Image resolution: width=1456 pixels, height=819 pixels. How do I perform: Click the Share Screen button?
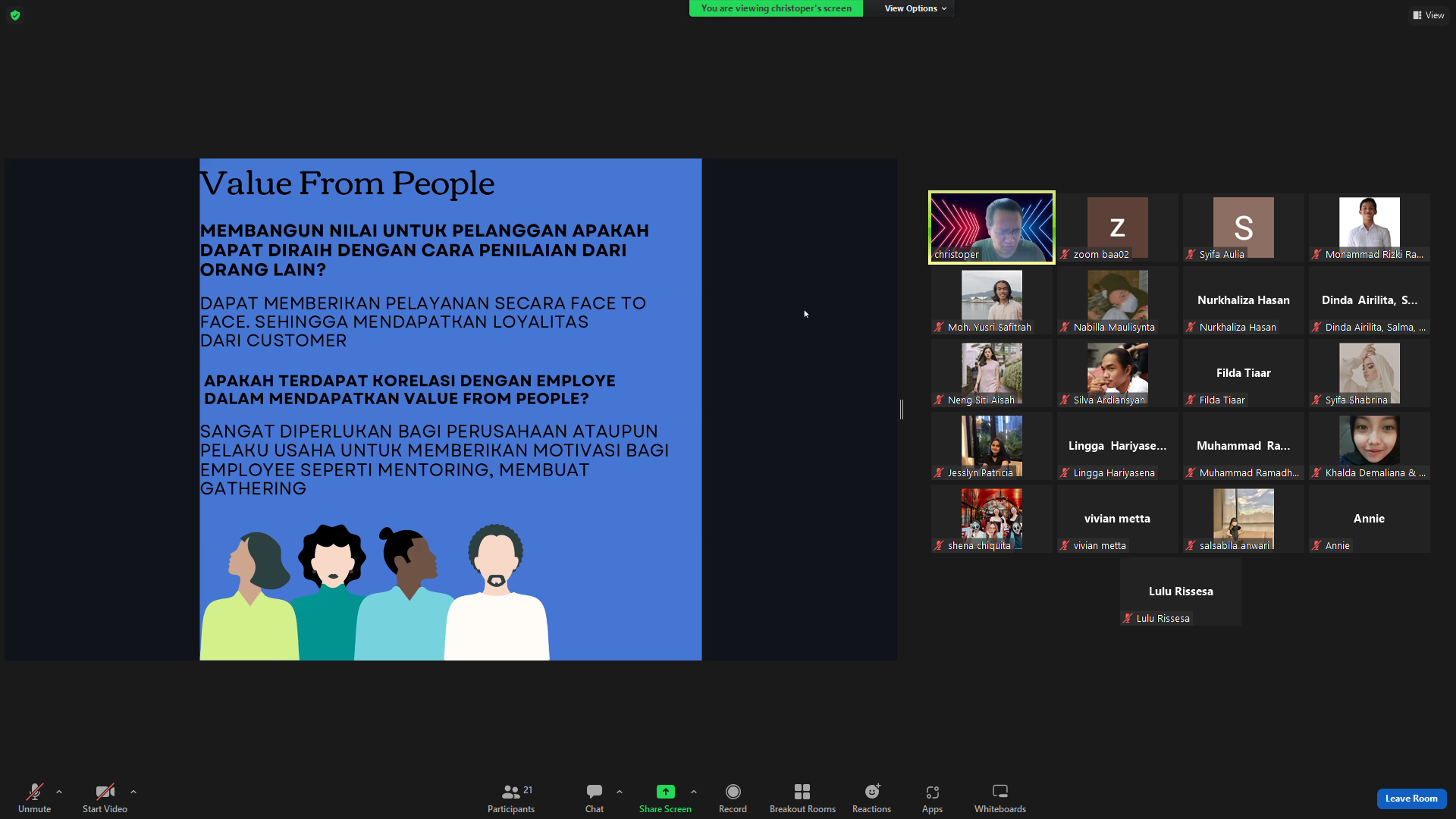665,798
